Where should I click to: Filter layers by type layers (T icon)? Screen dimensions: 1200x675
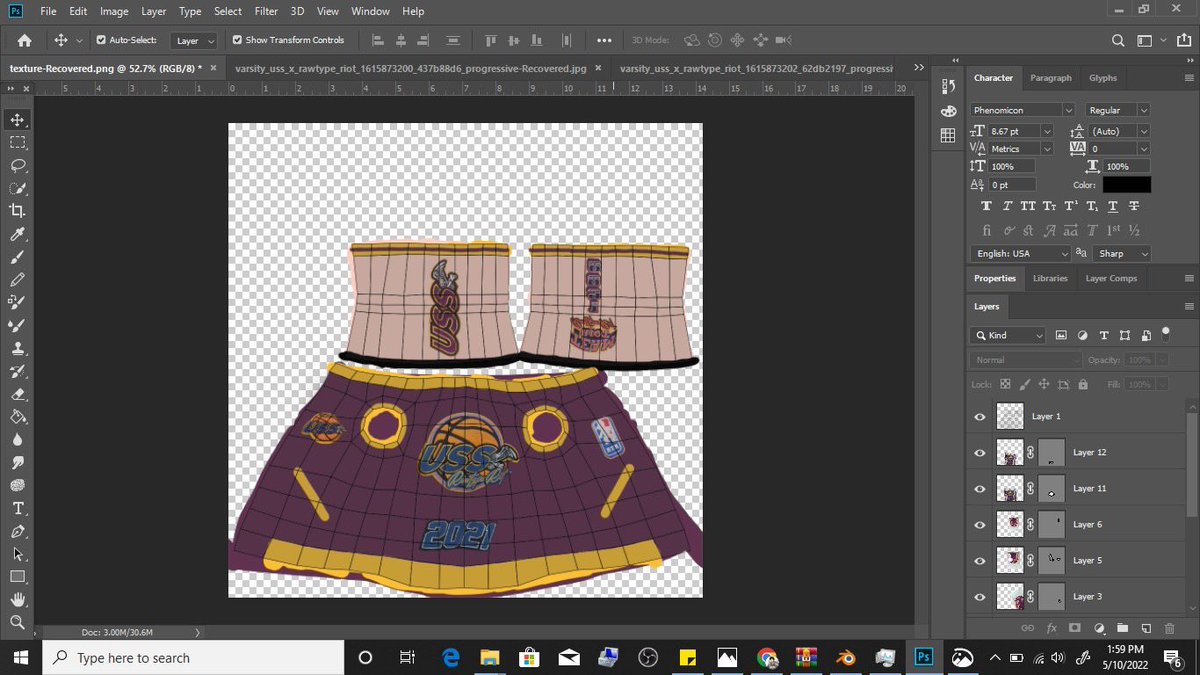pos(1103,335)
